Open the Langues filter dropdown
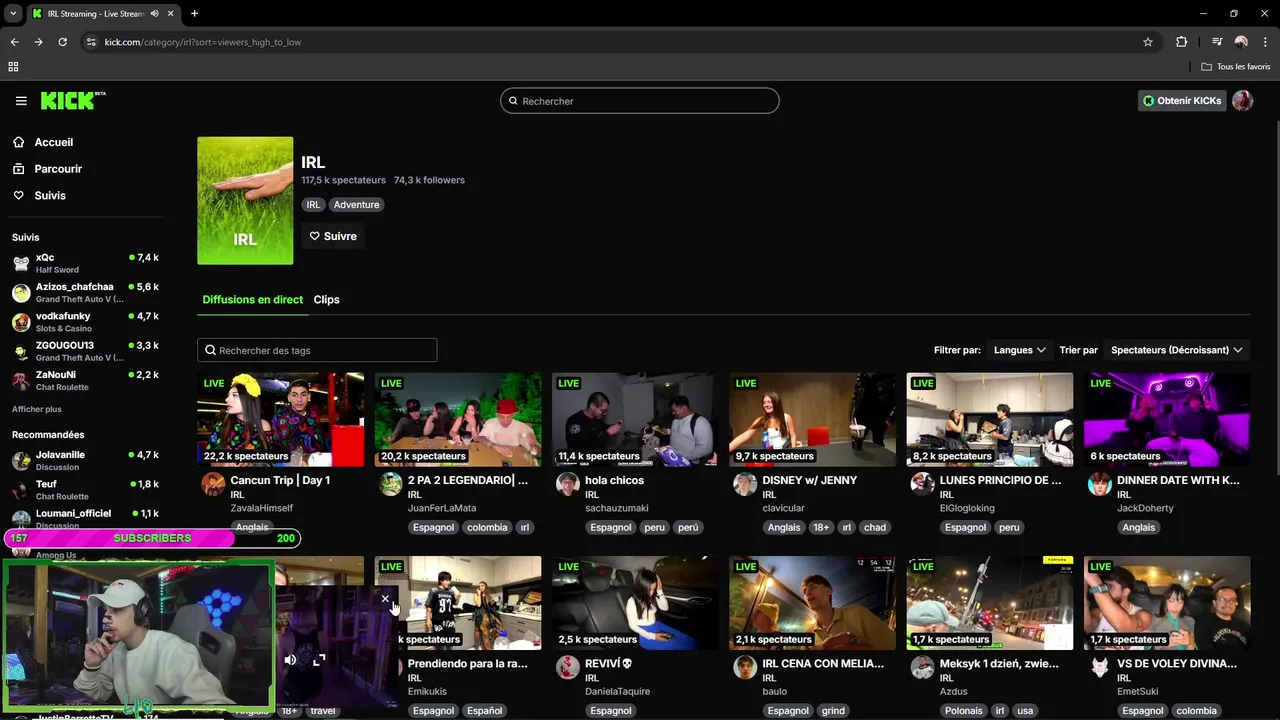The width and height of the screenshot is (1280, 720). (x=1019, y=350)
